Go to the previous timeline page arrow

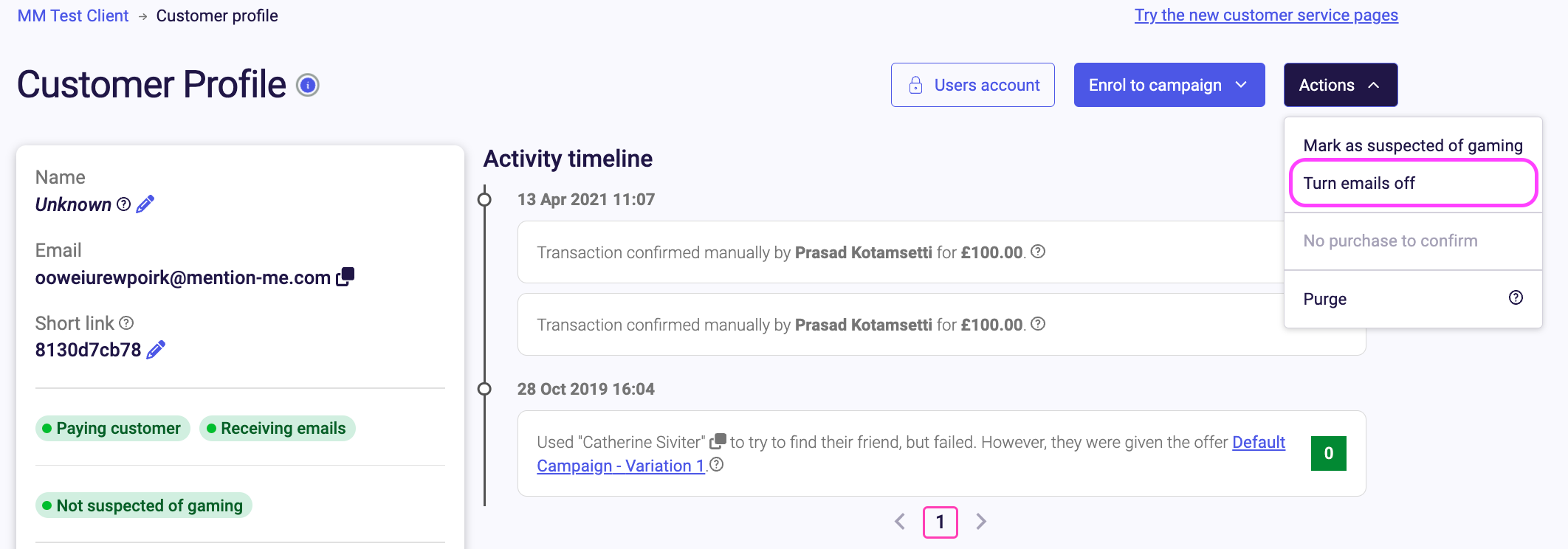[x=900, y=522]
